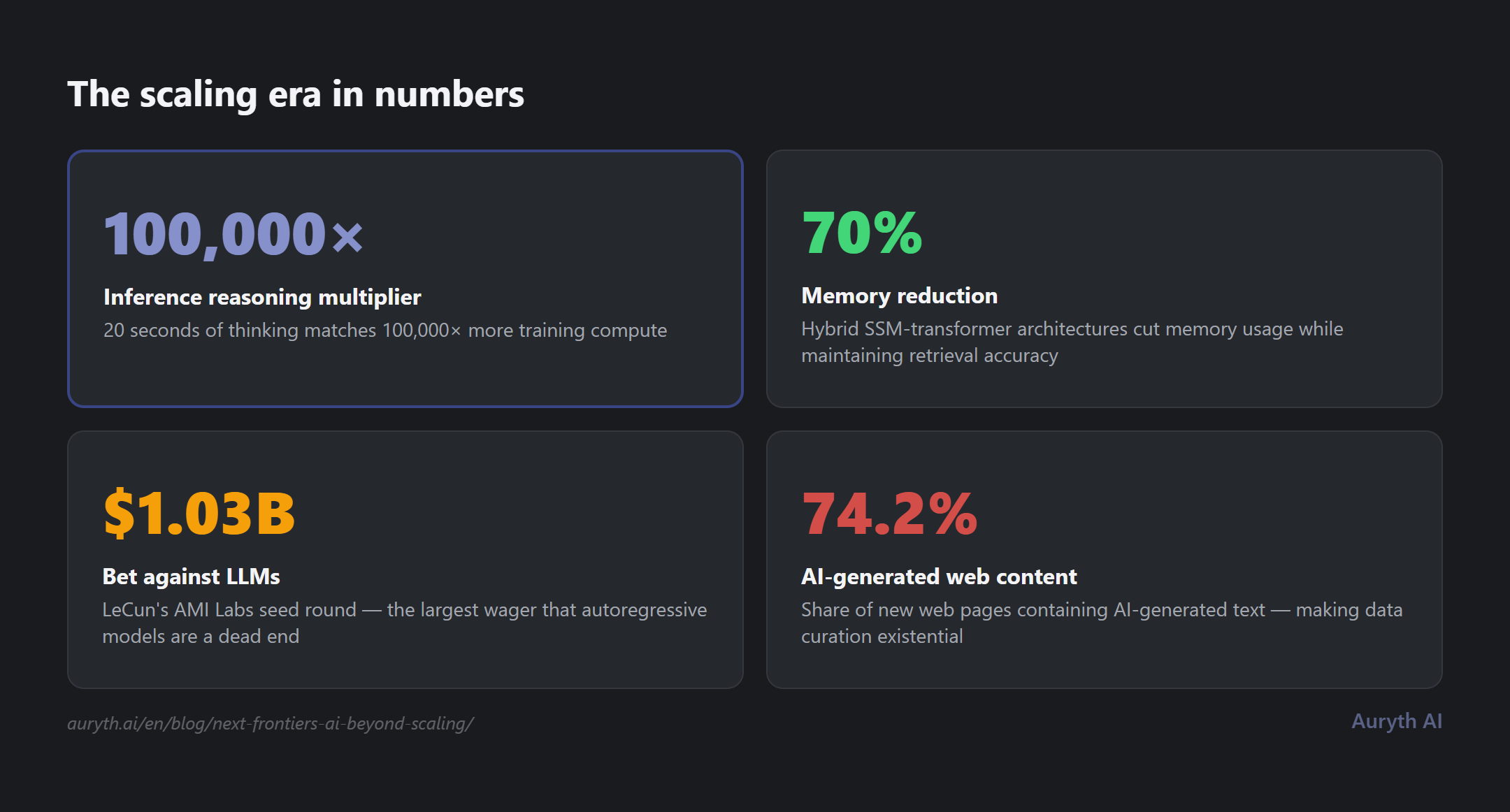
Task: Click the word "numbers" in the title
Action: click(x=449, y=94)
